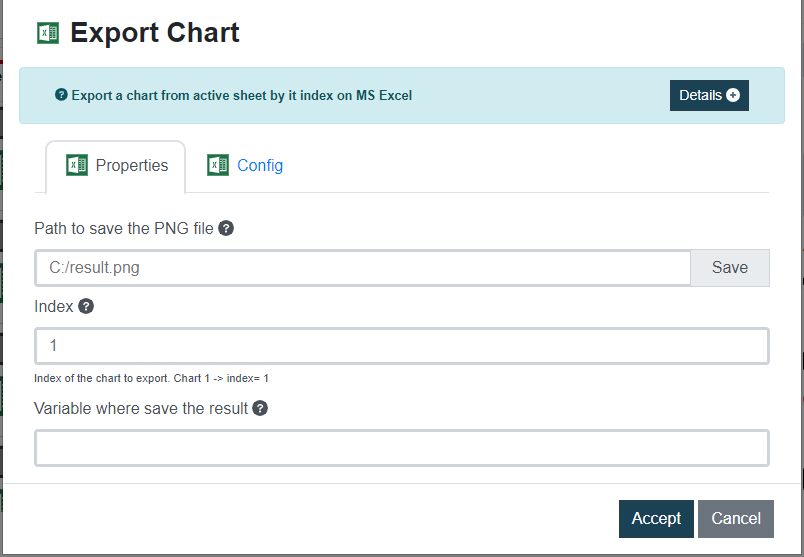Click the hint text below Index field

(x=151, y=378)
